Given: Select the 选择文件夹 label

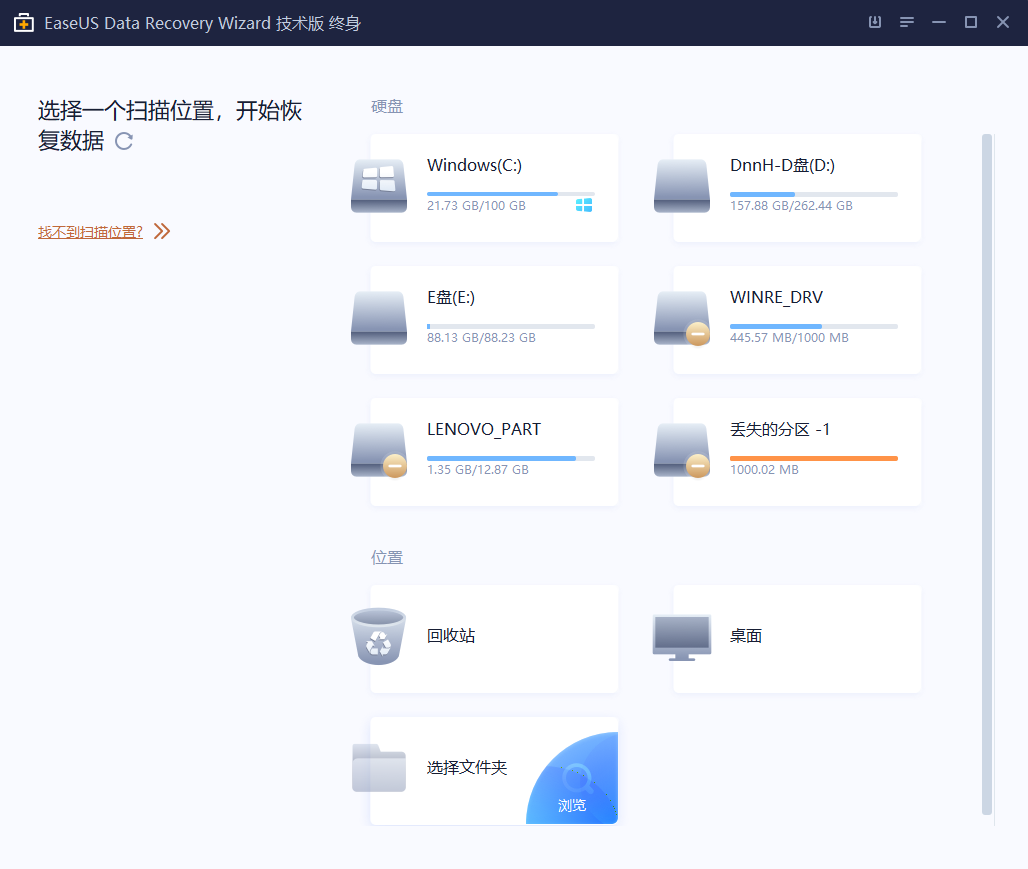Looking at the screenshot, I should coord(467,767).
